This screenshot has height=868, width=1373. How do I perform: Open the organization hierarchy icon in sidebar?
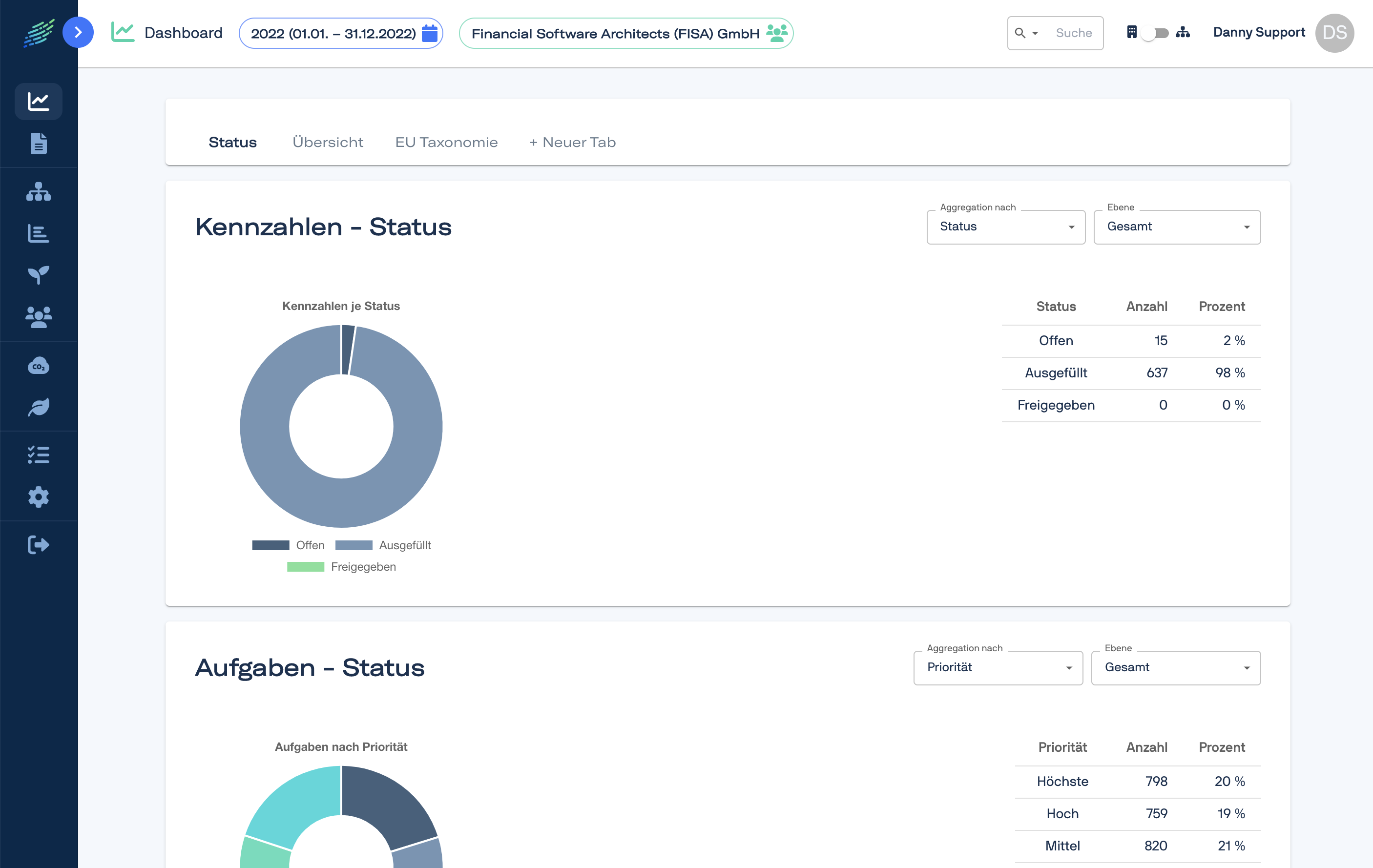38,191
